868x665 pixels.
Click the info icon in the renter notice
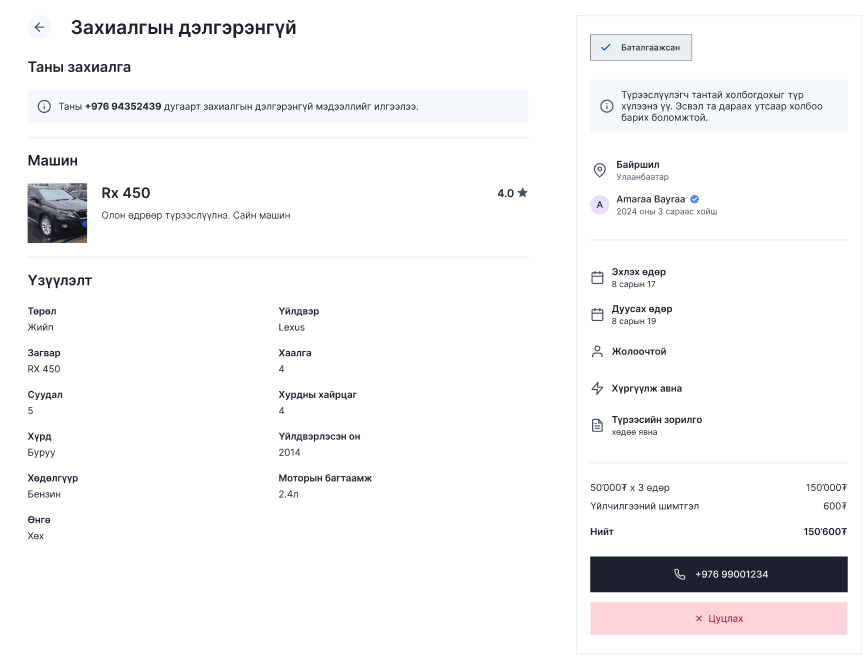coord(607,106)
